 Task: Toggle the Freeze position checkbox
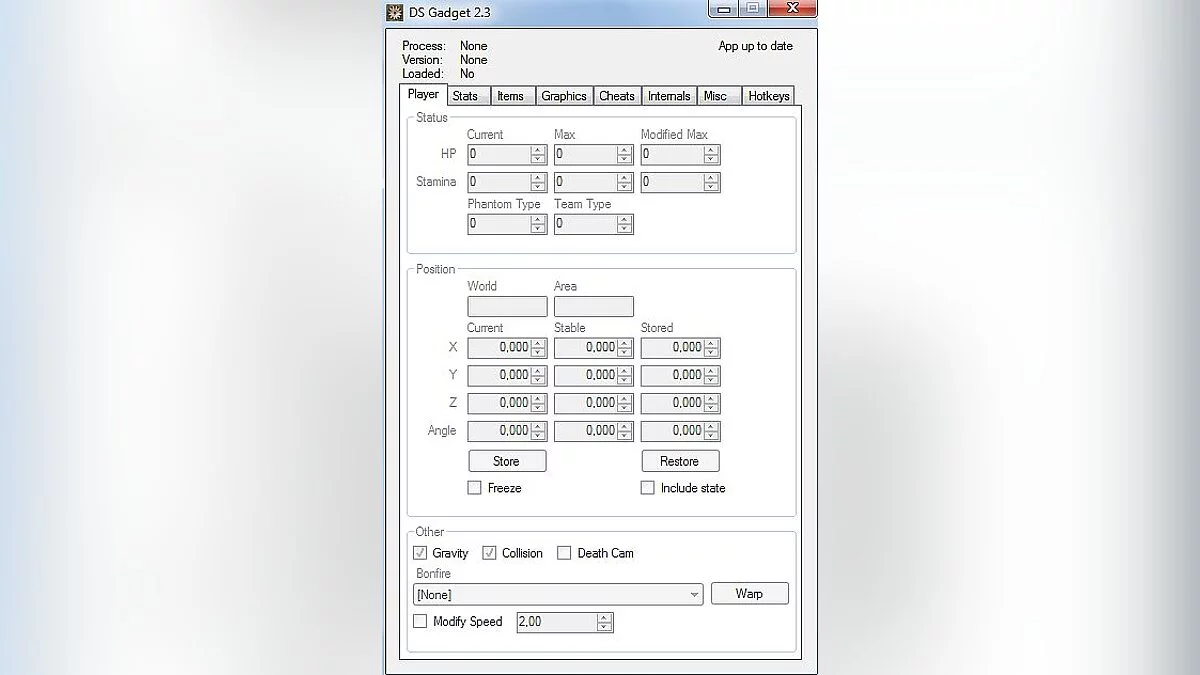pos(475,488)
